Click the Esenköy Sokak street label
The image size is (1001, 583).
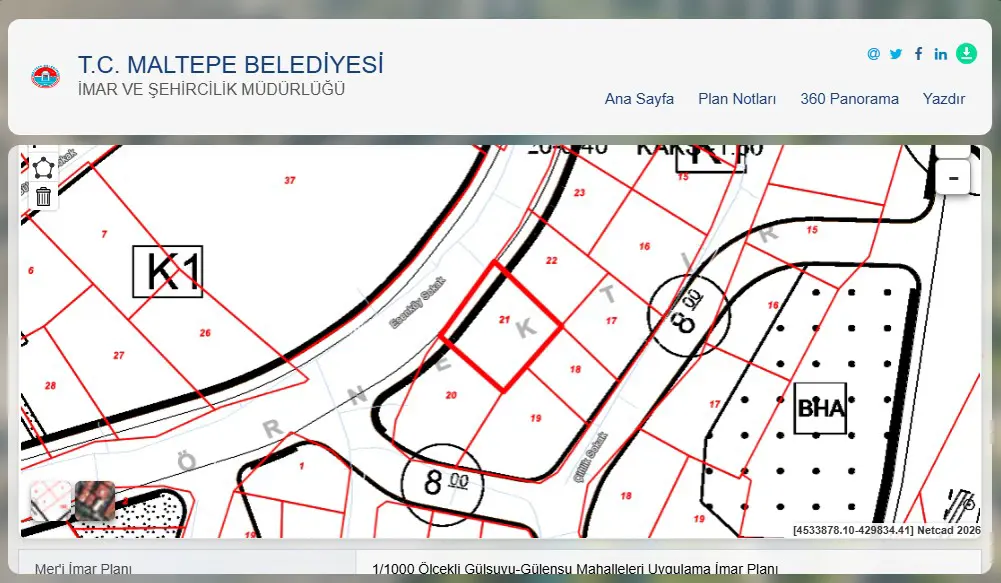(418, 303)
